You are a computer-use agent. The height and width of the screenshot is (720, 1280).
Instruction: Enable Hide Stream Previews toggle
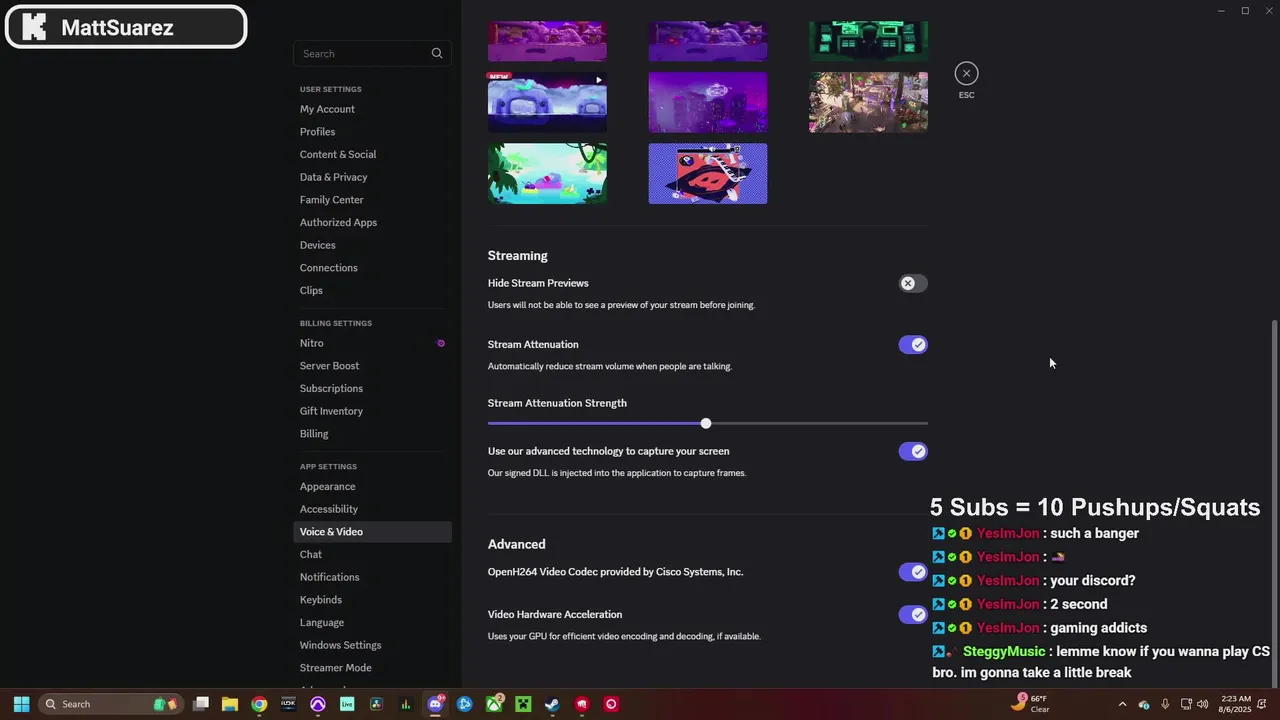(x=913, y=283)
